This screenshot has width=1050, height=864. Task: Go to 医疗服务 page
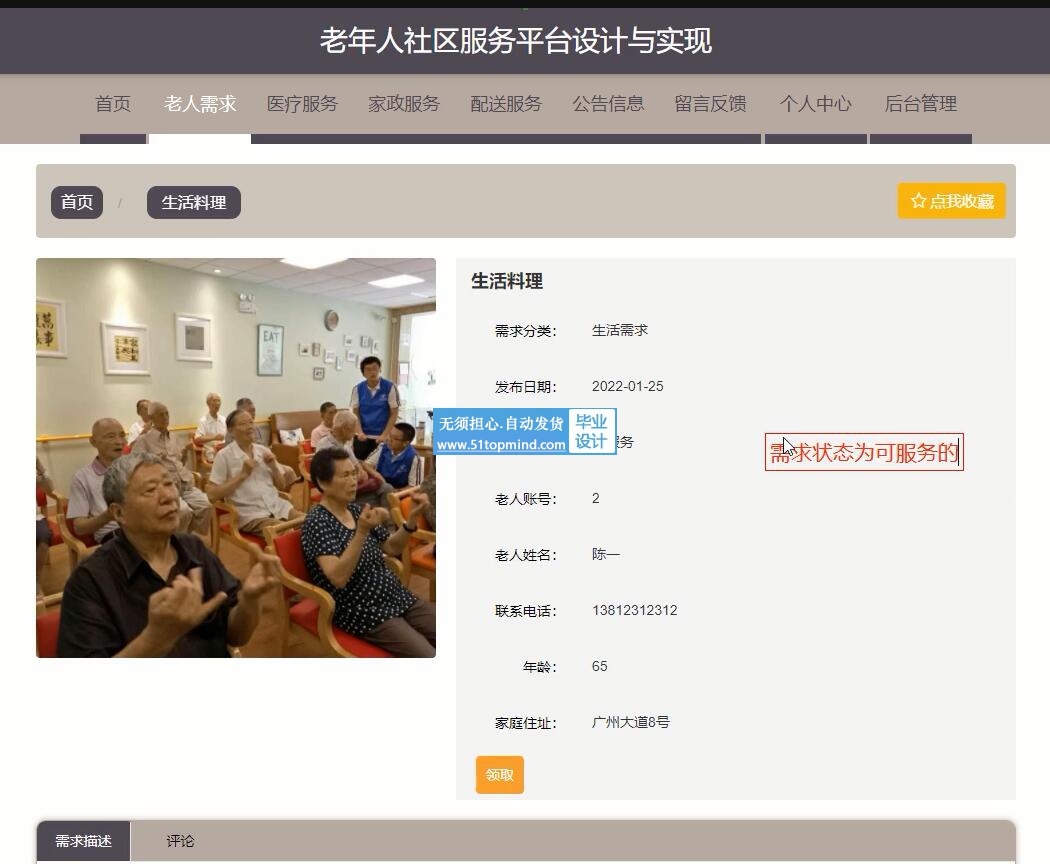coord(302,104)
